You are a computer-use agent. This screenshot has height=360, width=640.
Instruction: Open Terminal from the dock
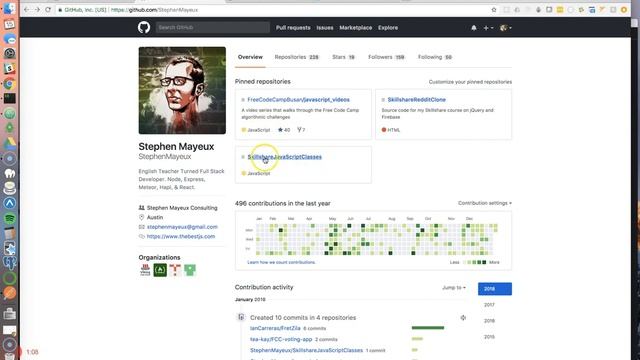click(9, 98)
